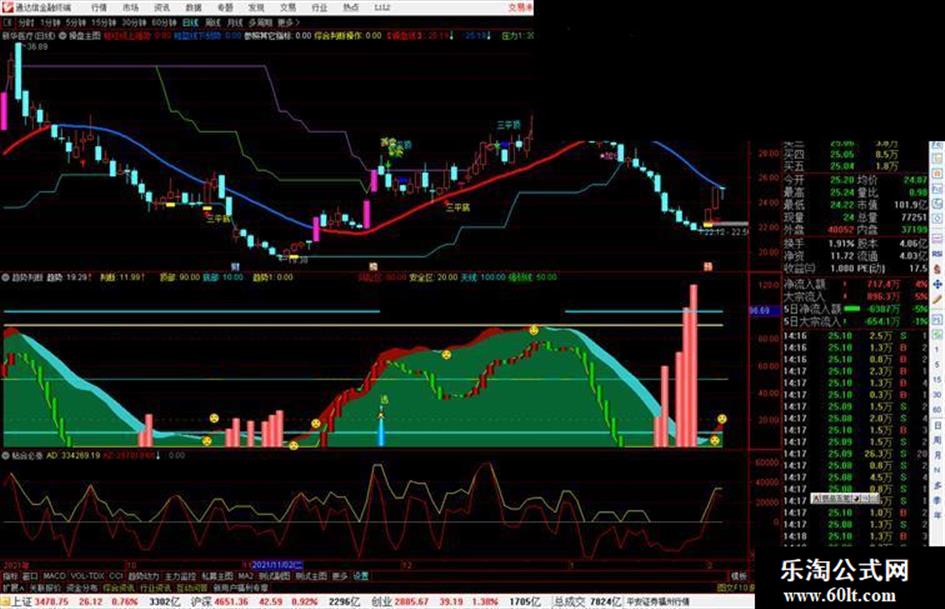
Task: Open the 市场 menu
Action: pyautogui.click(x=130, y=7)
